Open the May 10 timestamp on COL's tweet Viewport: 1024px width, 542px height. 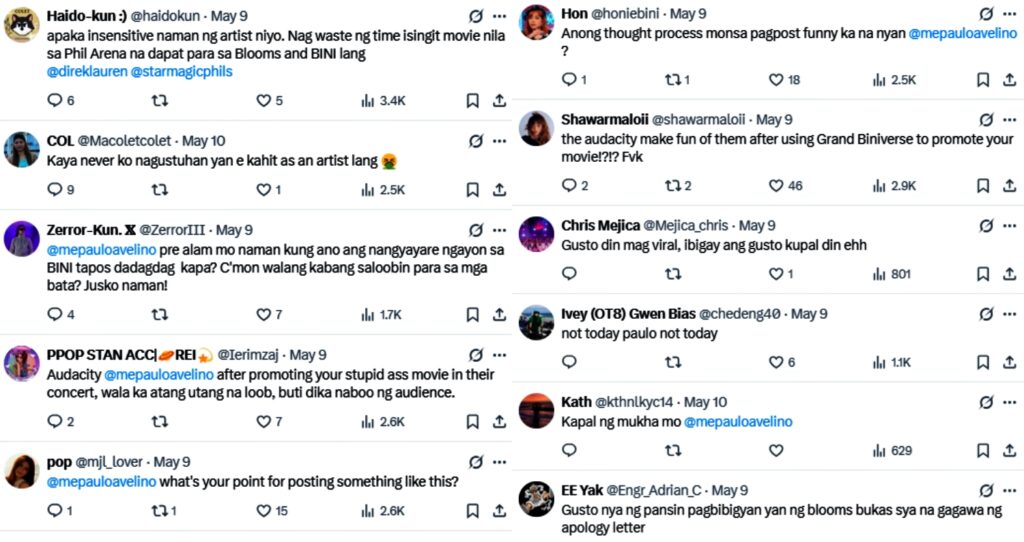tap(203, 141)
